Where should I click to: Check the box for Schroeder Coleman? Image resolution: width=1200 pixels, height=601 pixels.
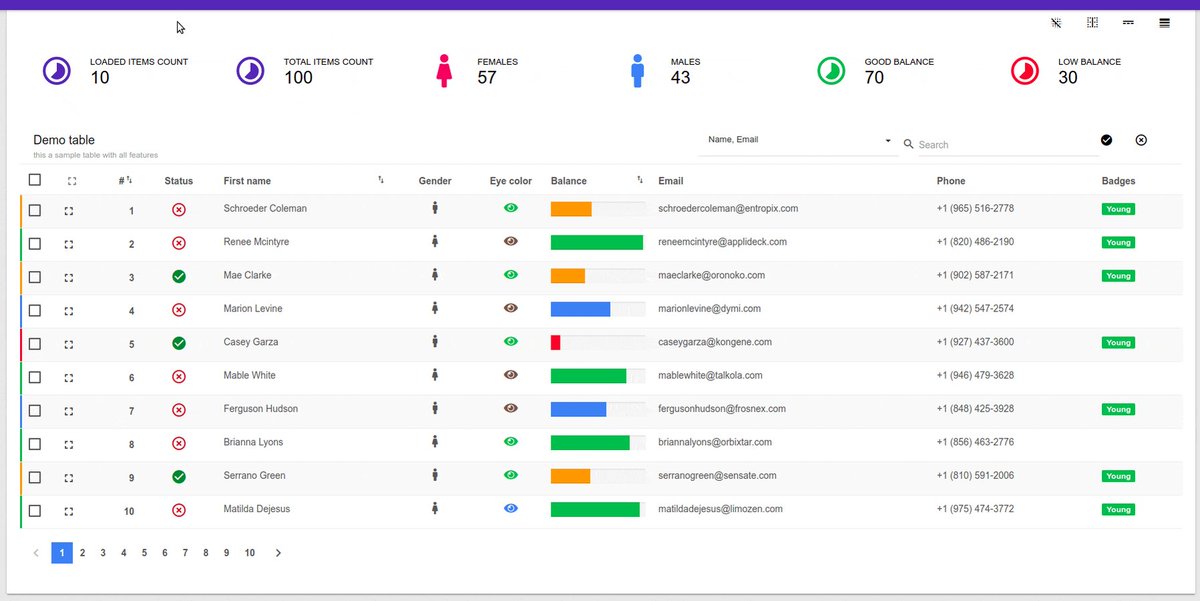tap(35, 211)
